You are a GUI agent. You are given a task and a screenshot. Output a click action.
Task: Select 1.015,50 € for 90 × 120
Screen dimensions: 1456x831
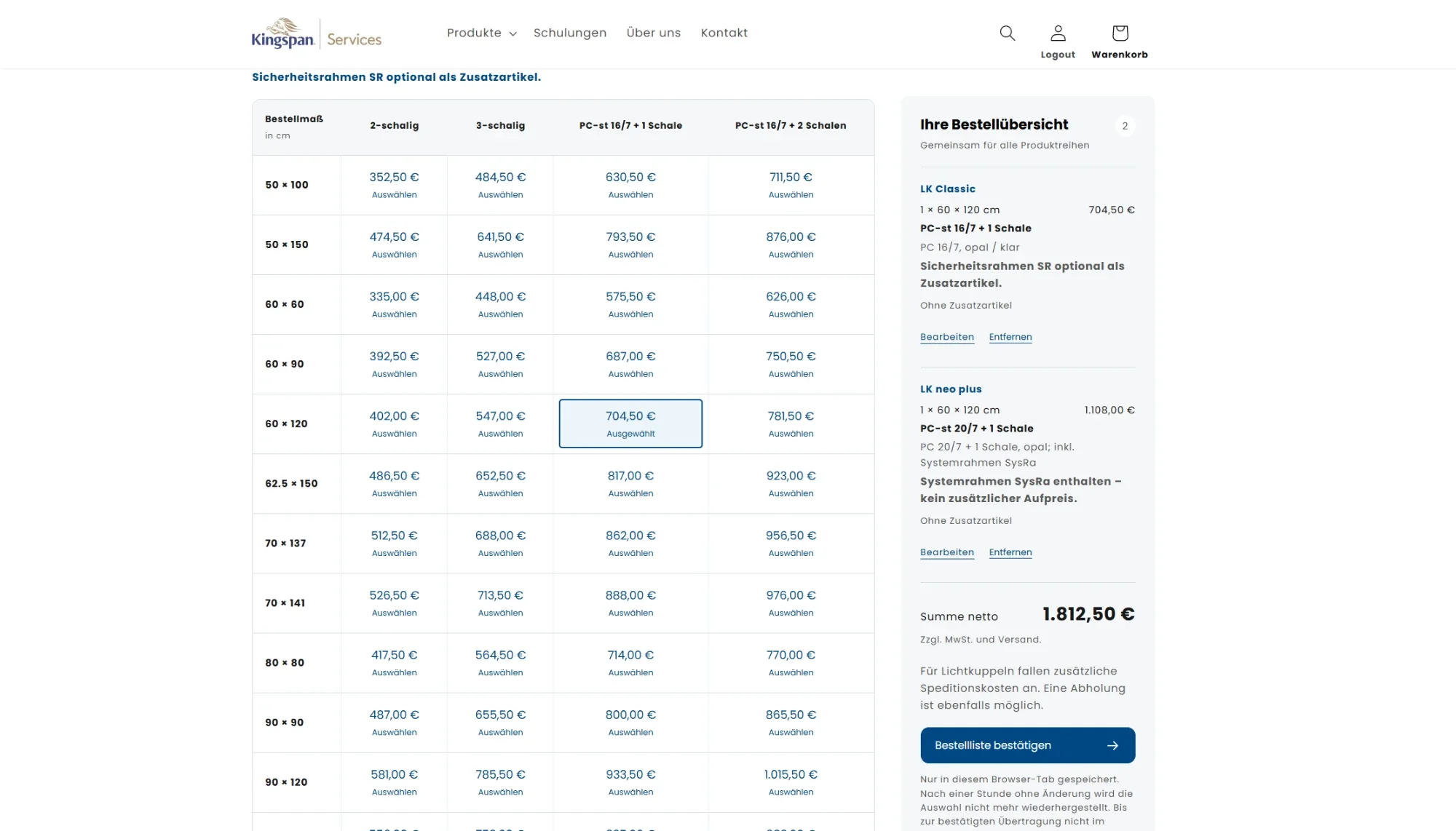coord(791,782)
